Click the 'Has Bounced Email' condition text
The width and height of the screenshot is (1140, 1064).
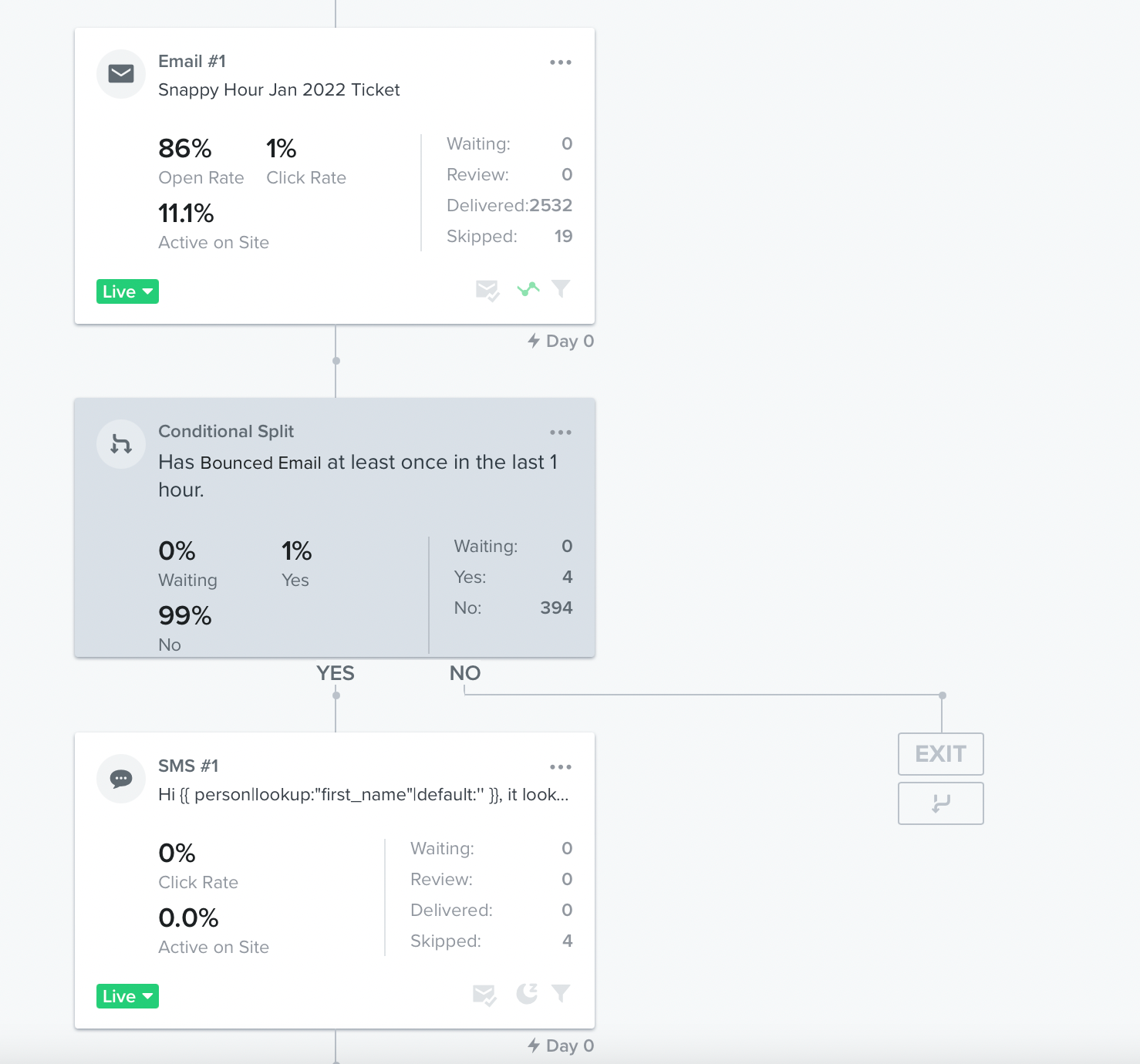point(358,476)
